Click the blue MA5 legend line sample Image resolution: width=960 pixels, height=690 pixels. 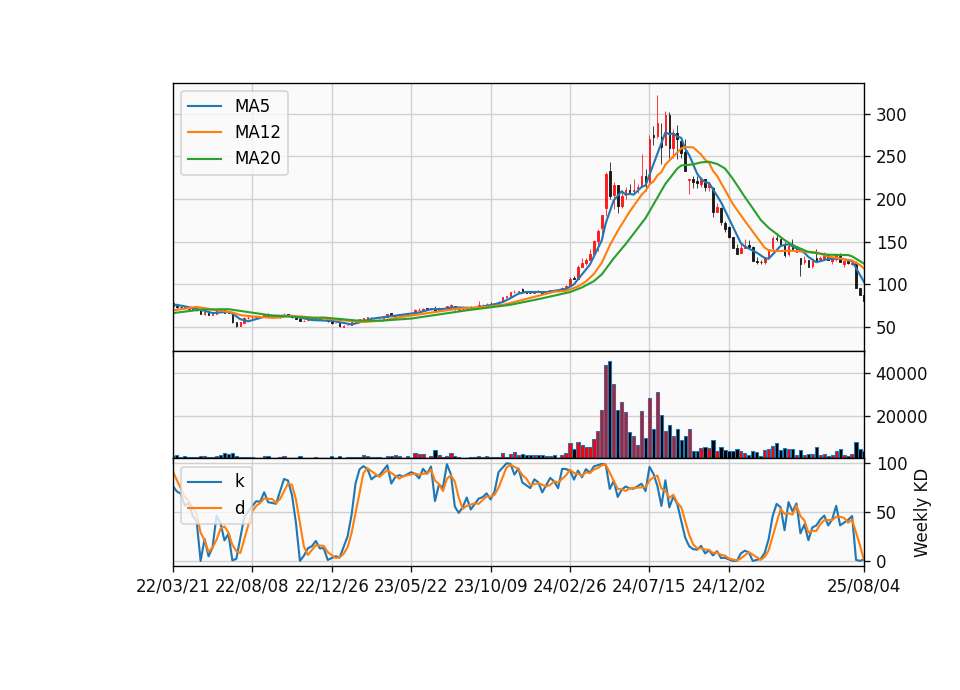click(204, 106)
